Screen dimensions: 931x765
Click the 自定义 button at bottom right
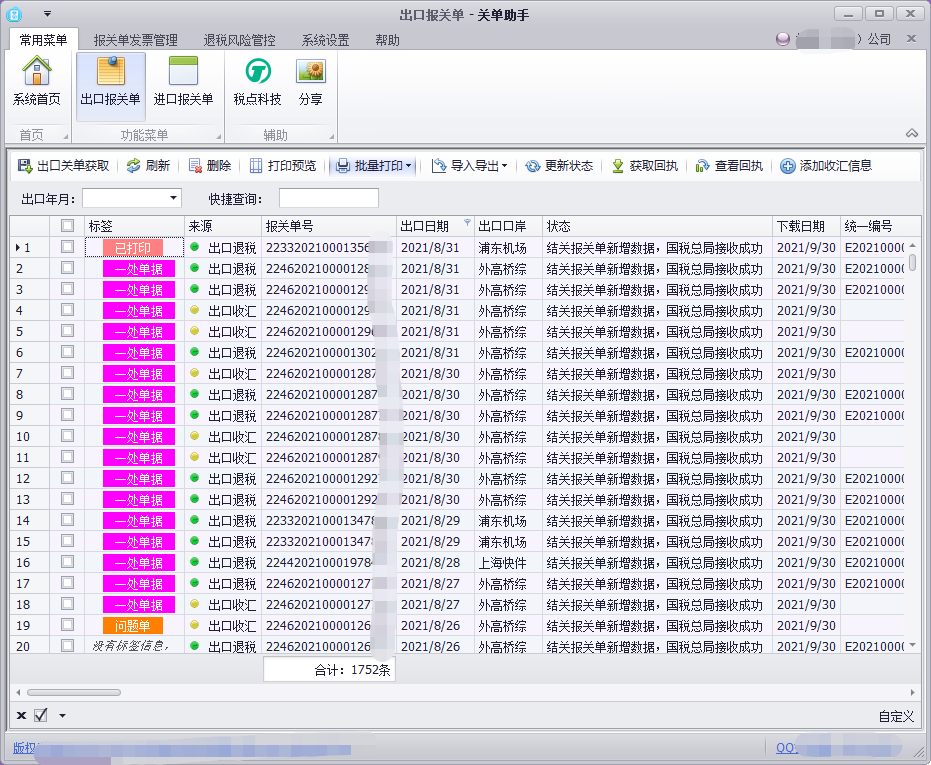(x=896, y=716)
